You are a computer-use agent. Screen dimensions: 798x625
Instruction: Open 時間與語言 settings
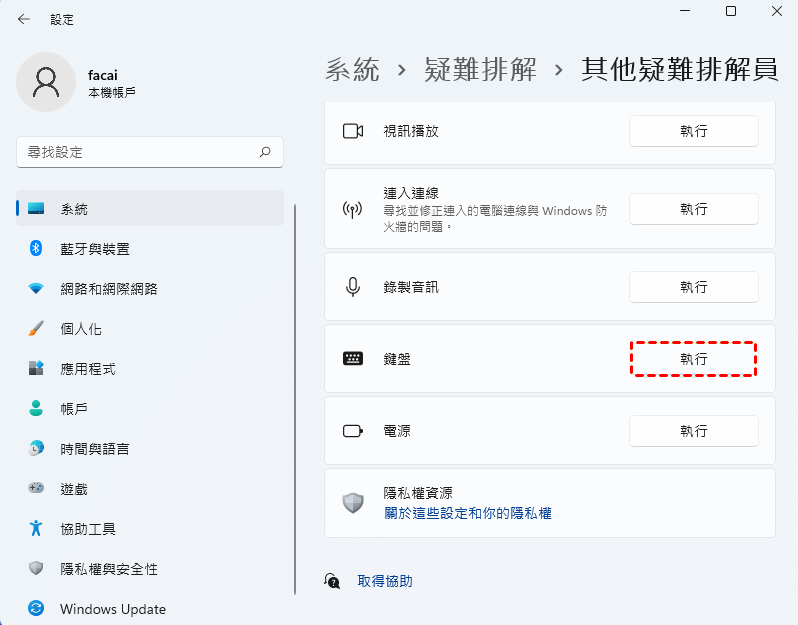tap(94, 449)
